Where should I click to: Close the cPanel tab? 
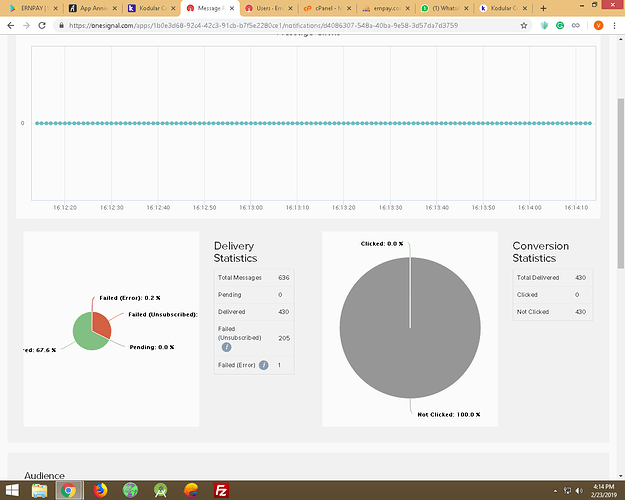point(349,8)
